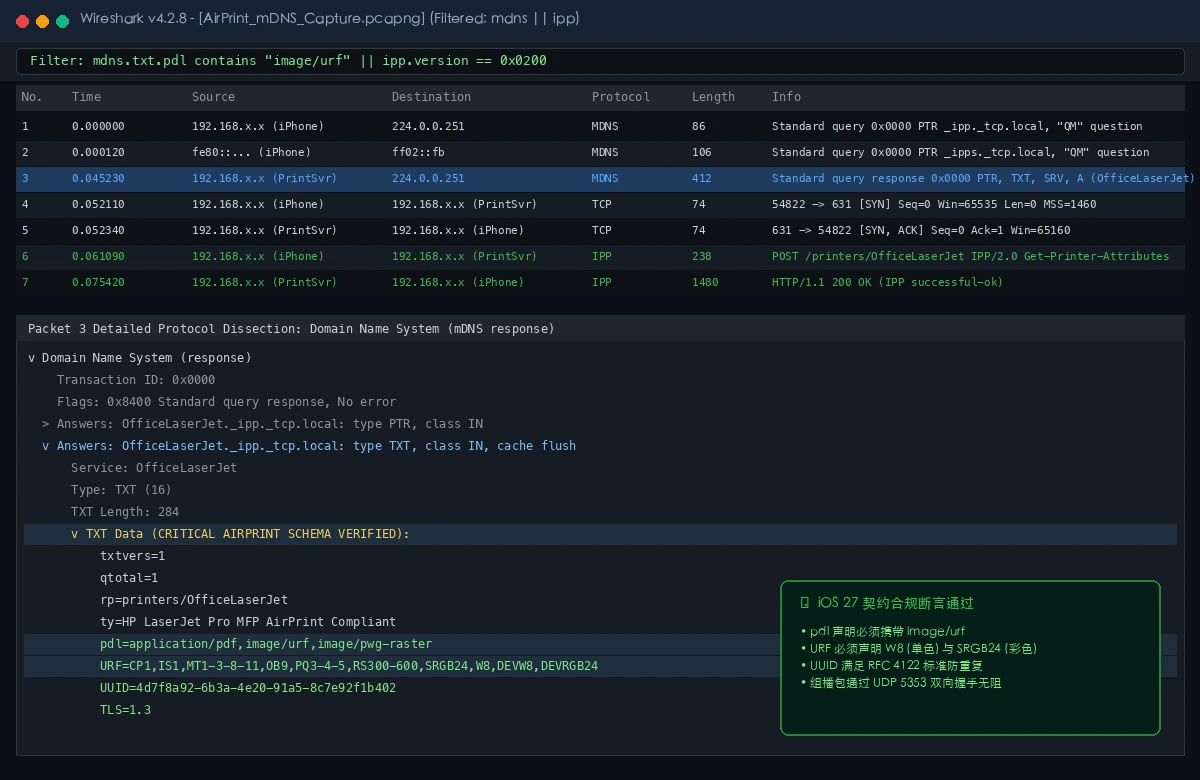1200x780 pixels.
Task: Click time value 0.061090
Action: pos(98,257)
